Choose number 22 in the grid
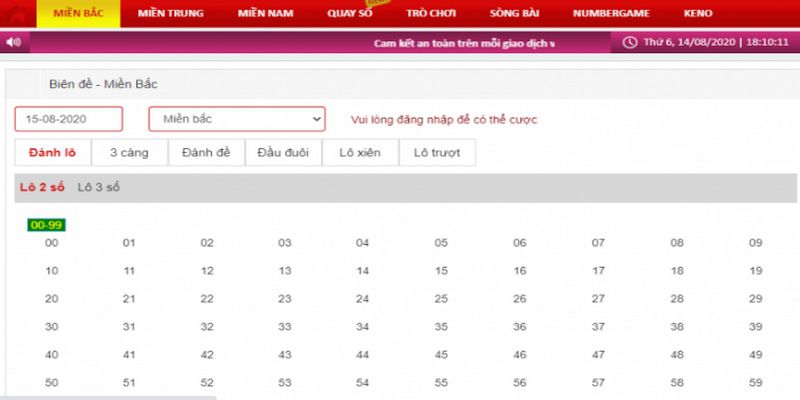This screenshot has width=800, height=400. pos(207,299)
